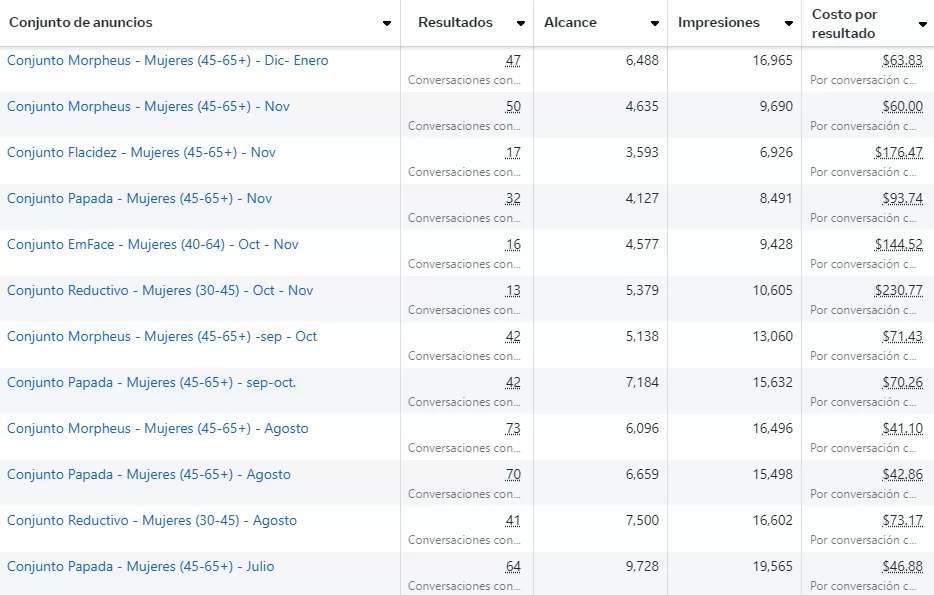934x595 pixels.
Task: Open Conjunto Papada - sep-oct. ad set
Action: (151, 383)
